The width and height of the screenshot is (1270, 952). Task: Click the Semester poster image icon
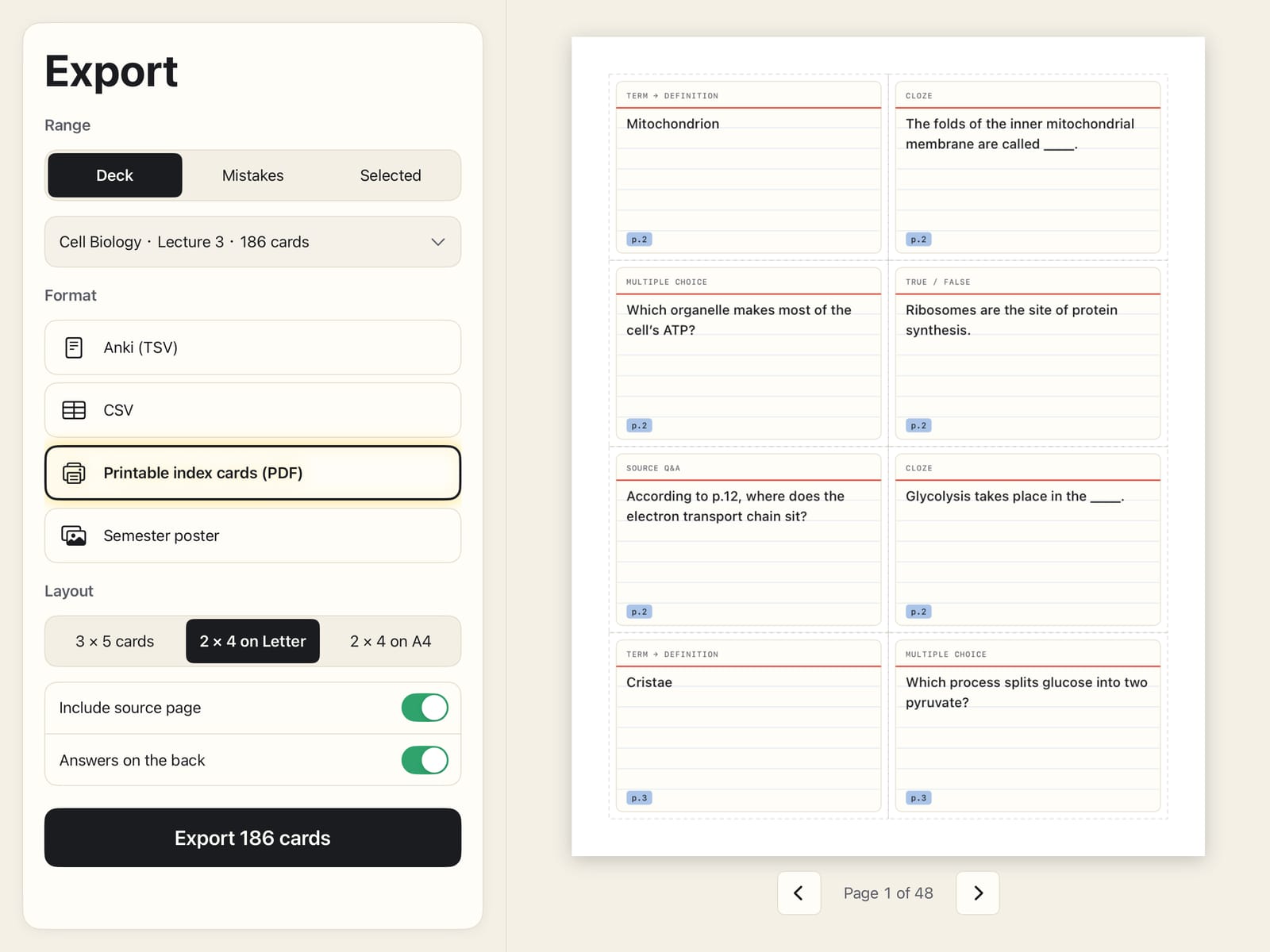click(74, 535)
